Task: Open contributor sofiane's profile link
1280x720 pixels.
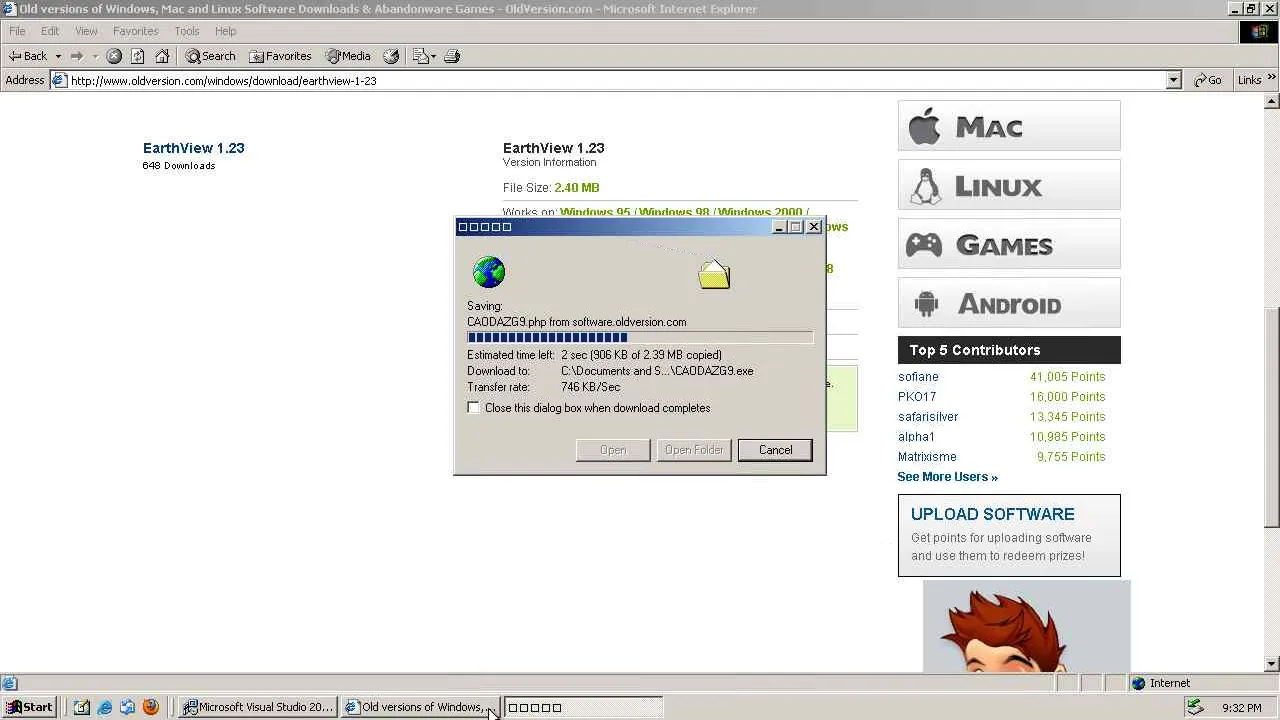Action: click(918, 377)
